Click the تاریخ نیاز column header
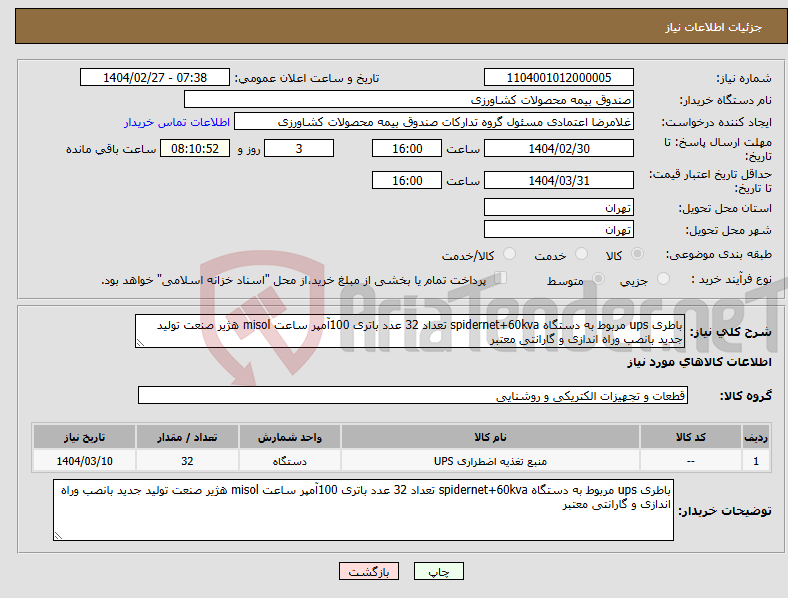This screenshot has width=788, height=598. [84, 437]
